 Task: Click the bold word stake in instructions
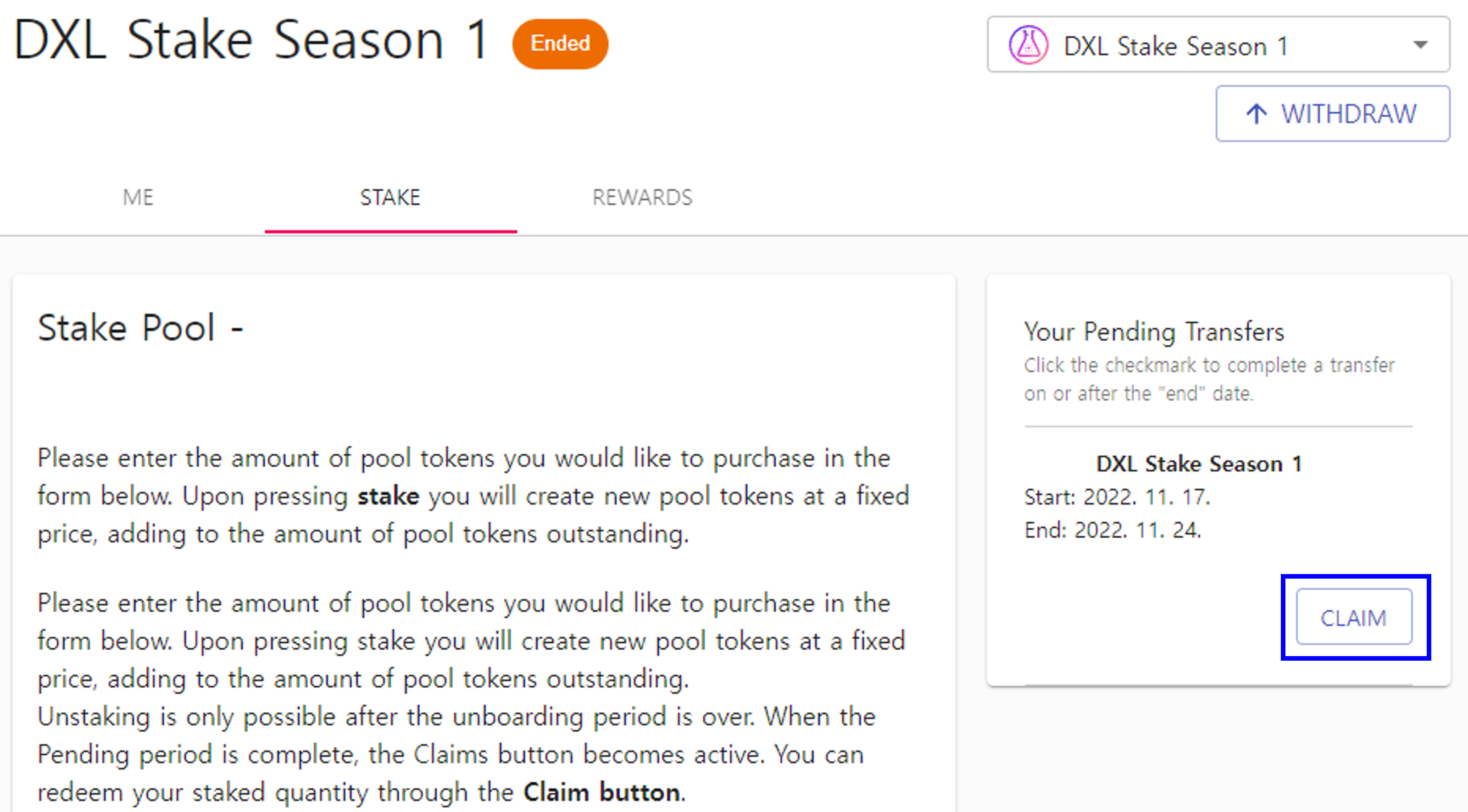388,496
